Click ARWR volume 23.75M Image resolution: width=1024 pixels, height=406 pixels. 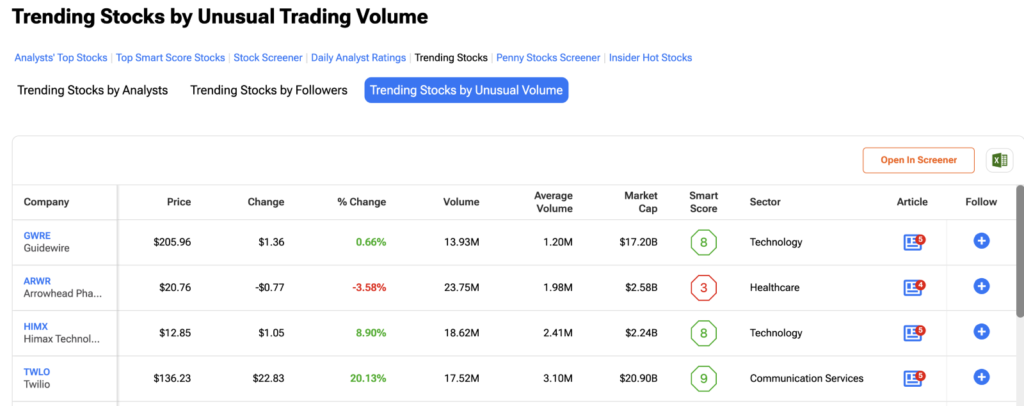[x=461, y=287]
